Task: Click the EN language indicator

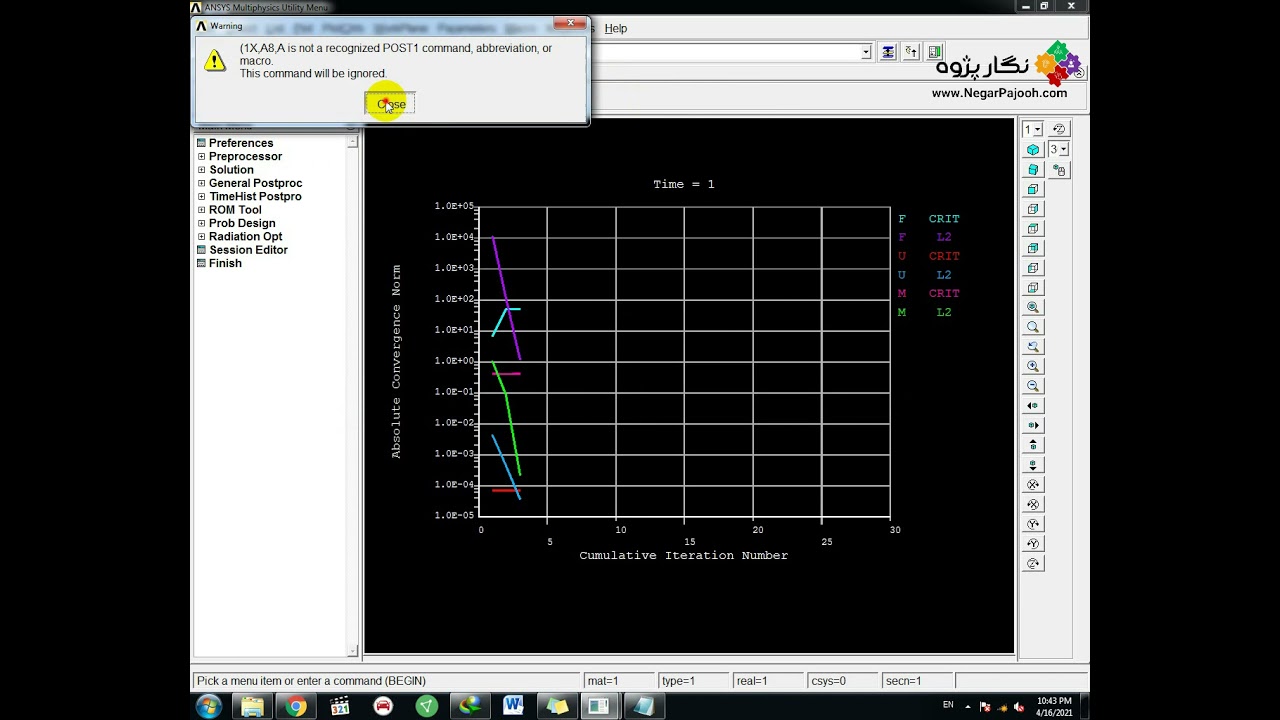Action: (948, 705)
